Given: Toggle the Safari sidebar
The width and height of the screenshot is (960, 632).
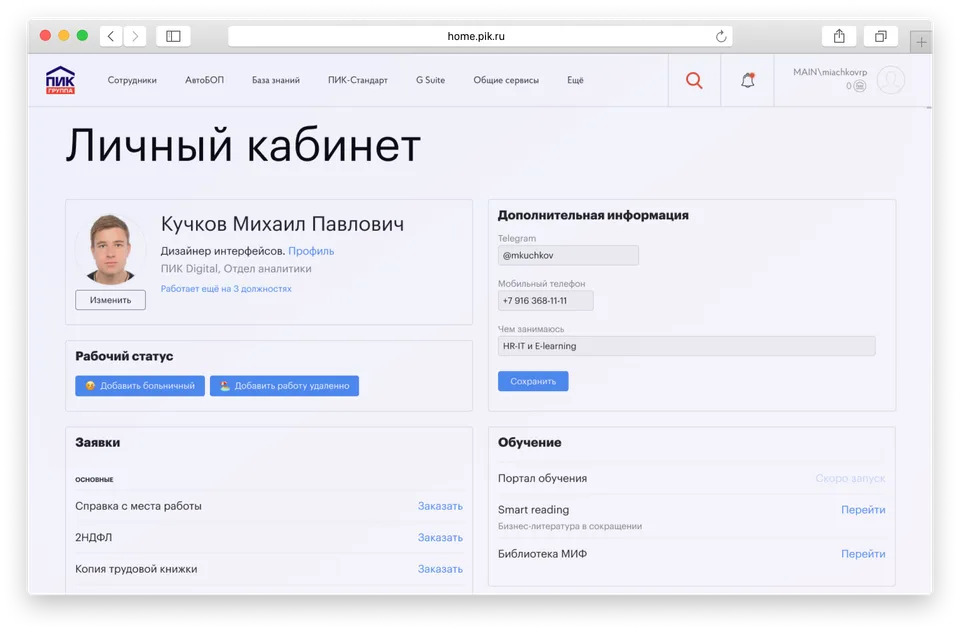Looking at the screenshot, I should (172, 35).
